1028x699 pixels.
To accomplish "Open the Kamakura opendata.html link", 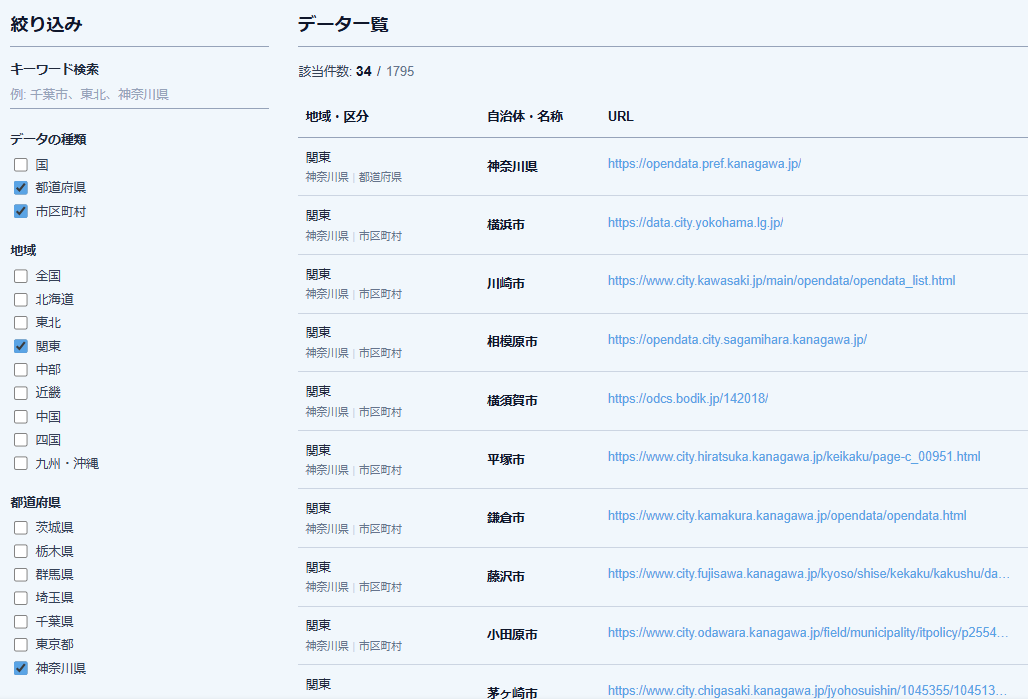I will point(787,515).
